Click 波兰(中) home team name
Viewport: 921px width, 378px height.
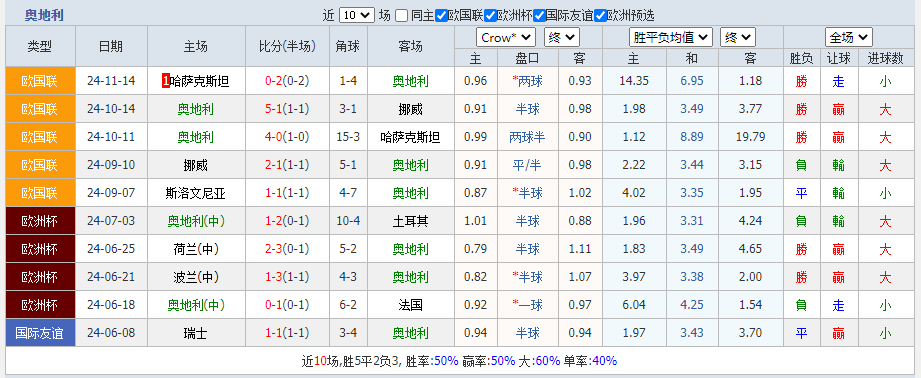196,277
